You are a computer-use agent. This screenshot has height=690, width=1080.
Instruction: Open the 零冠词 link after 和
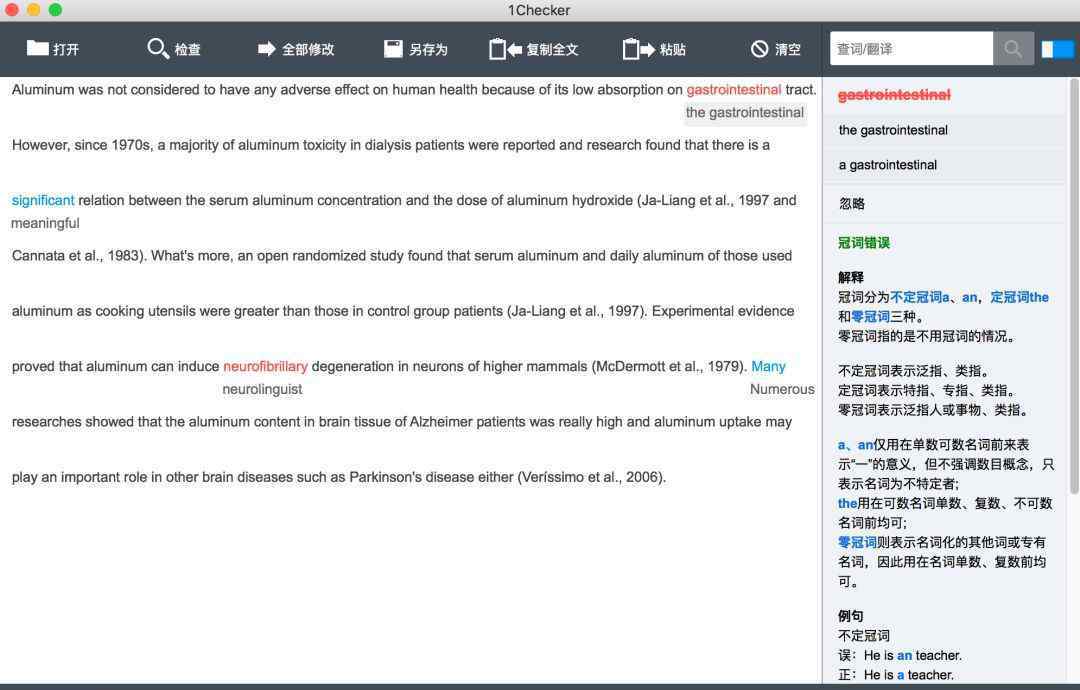coord(871,317)
